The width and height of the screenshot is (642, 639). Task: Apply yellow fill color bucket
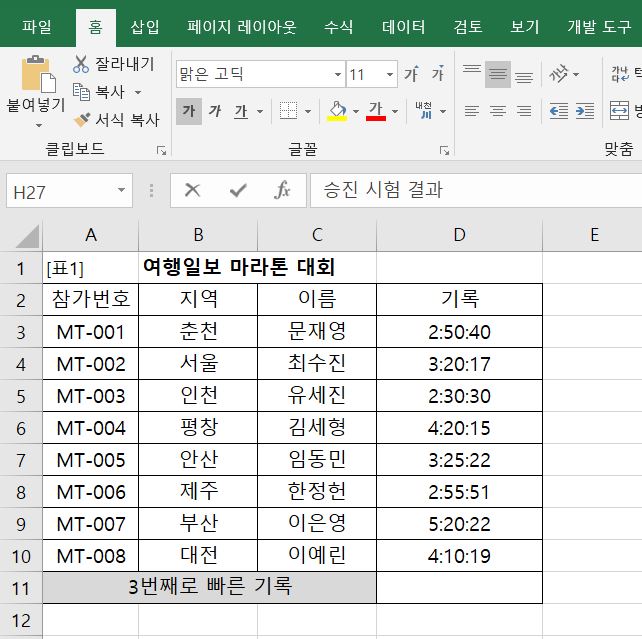click(x=337, y=111)
